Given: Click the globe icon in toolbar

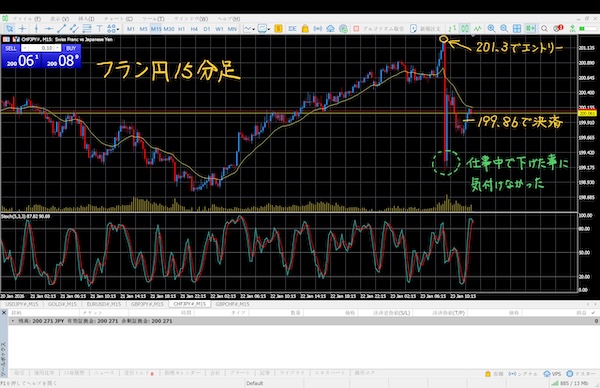Looking at the screenshot, I should (x=343, y=29).
